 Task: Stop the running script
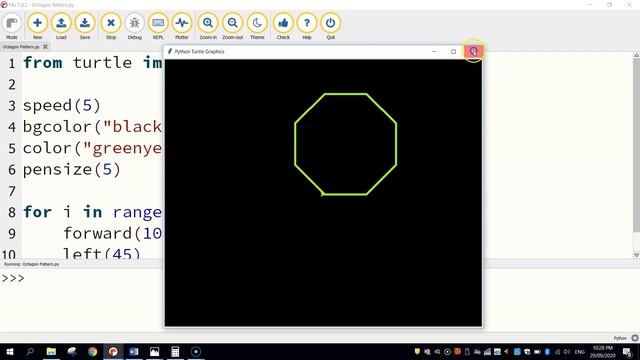[111, 26]
